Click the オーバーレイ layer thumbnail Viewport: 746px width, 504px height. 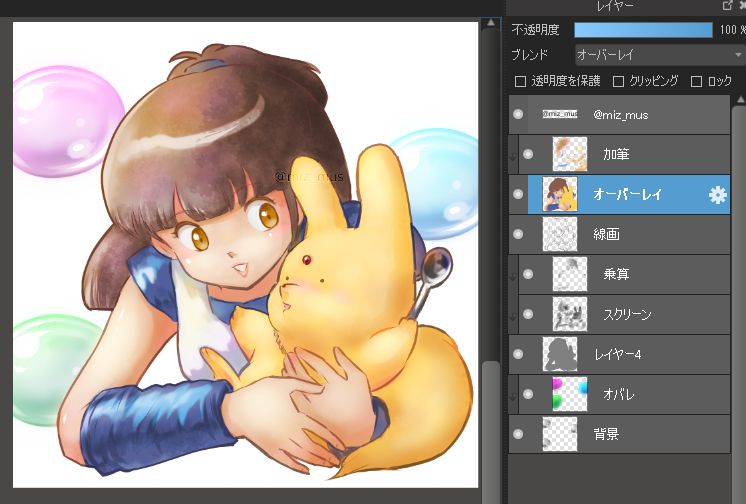coord(560,194)
